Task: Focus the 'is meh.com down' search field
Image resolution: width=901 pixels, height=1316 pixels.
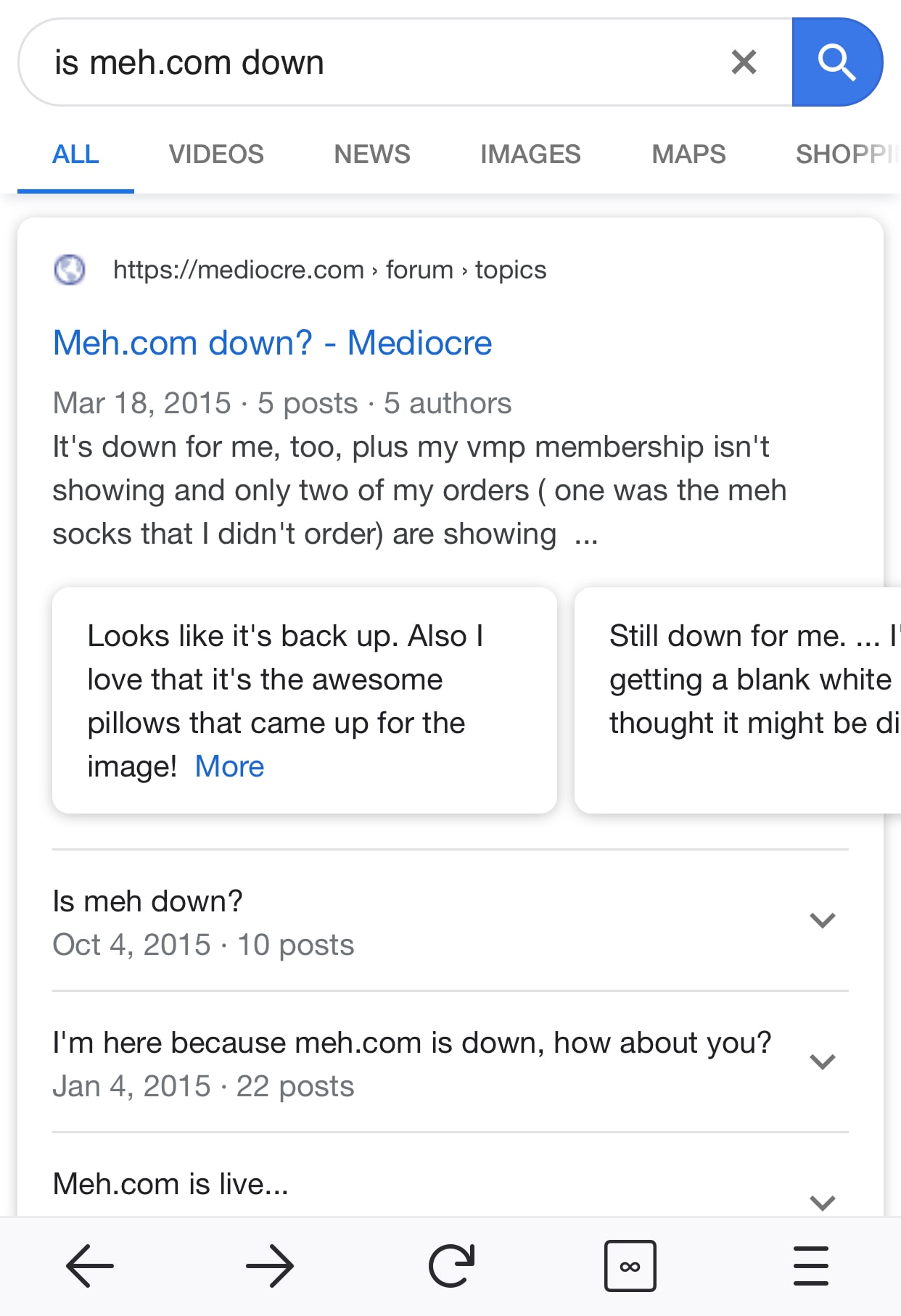Action: click(363, 62)
